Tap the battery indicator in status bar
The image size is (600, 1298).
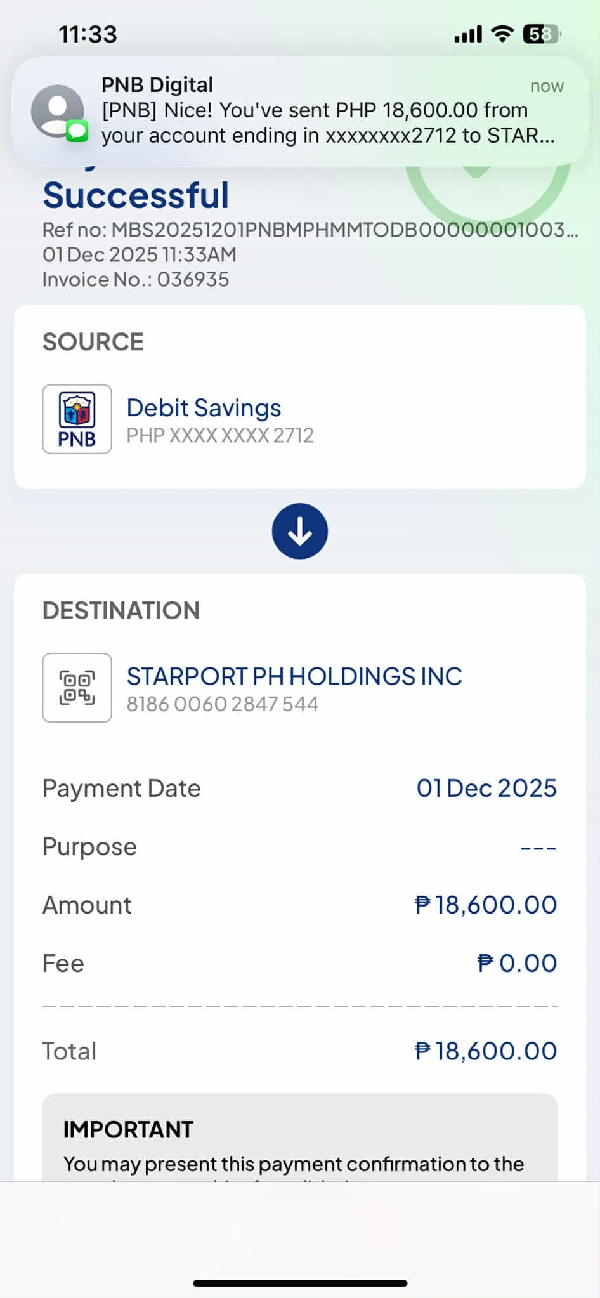pyautogui.click(x=541, y=34)
